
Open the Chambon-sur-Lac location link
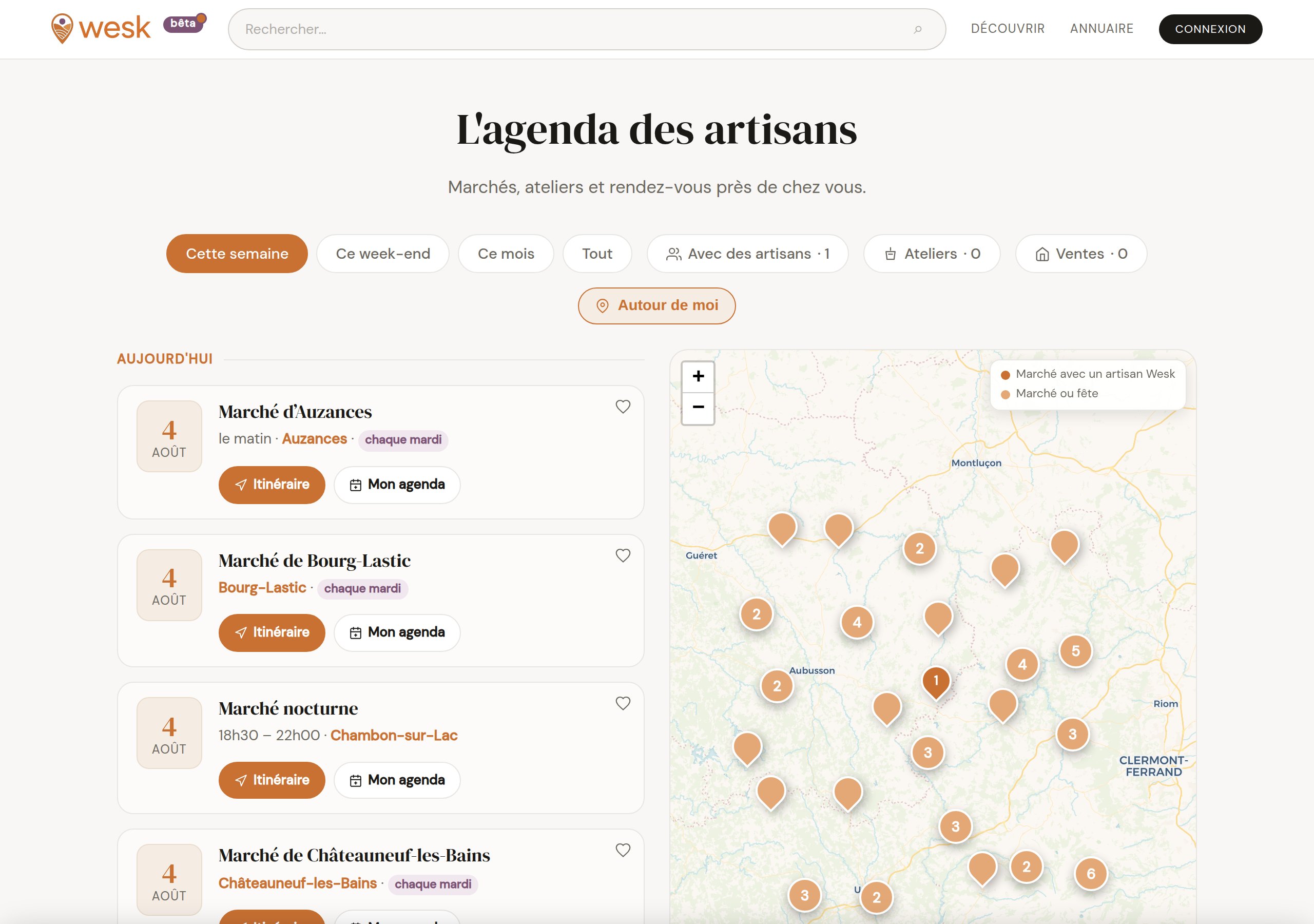[394, 736]
